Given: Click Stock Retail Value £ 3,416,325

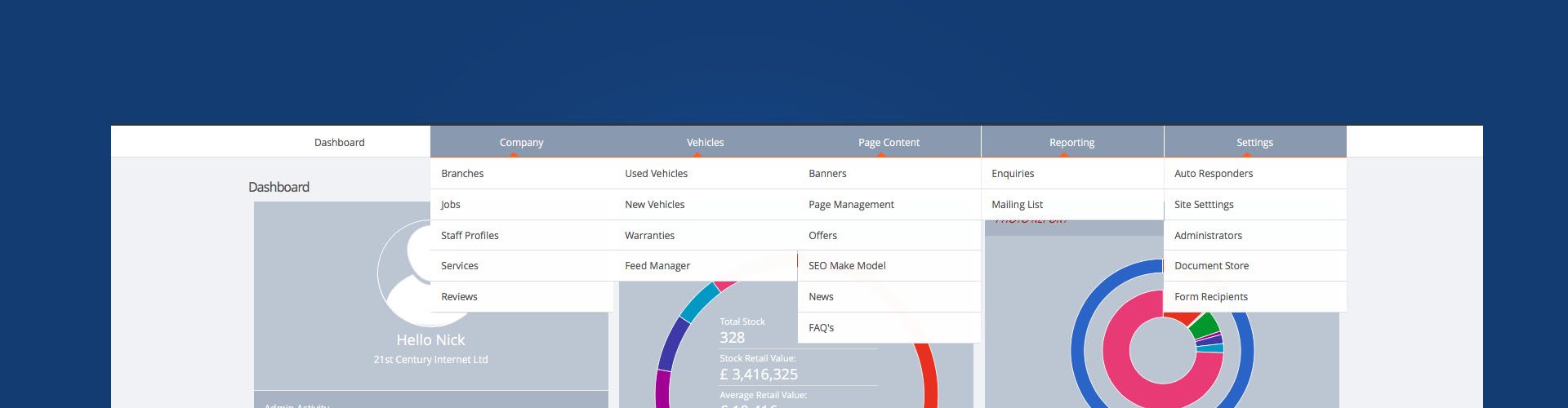Looking at the screenshot, I should [x=759, y=375].
